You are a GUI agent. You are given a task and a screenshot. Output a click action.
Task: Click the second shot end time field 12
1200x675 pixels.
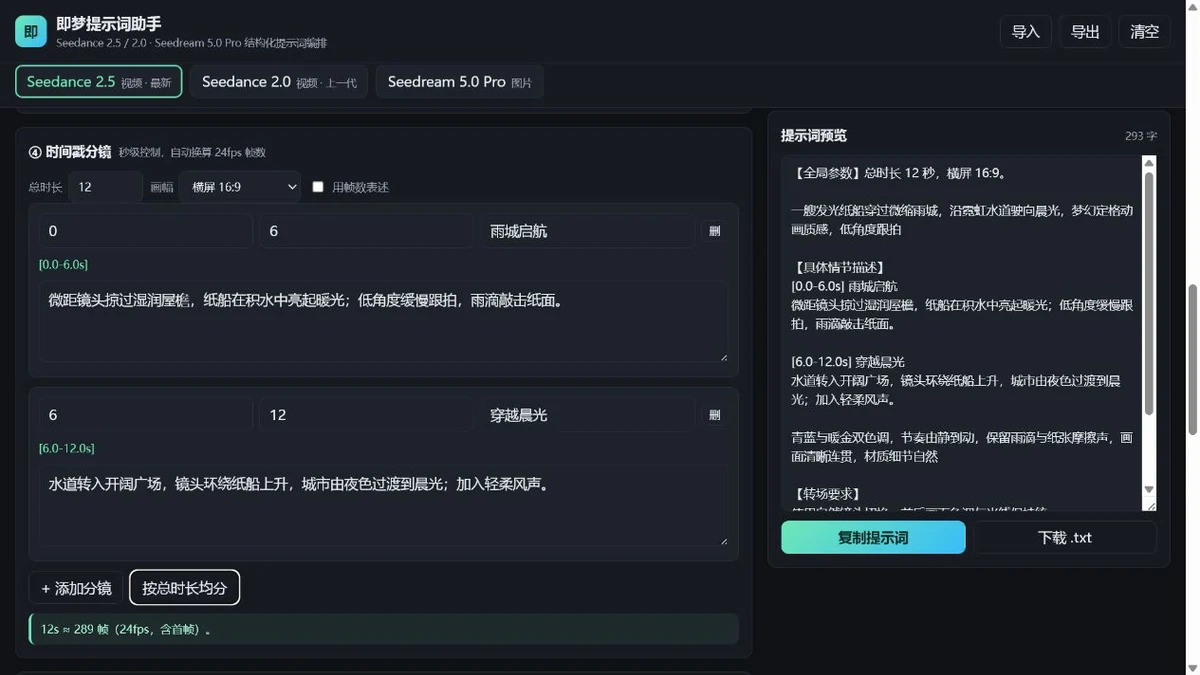point(366,415)
